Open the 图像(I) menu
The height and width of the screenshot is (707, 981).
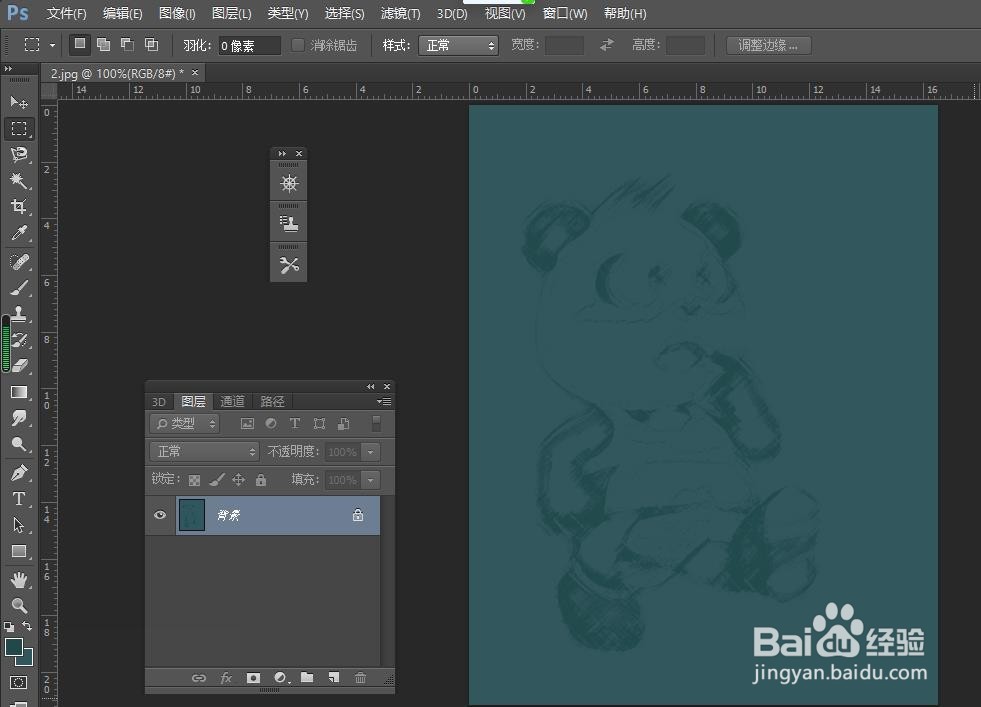(x=177, y=13)
